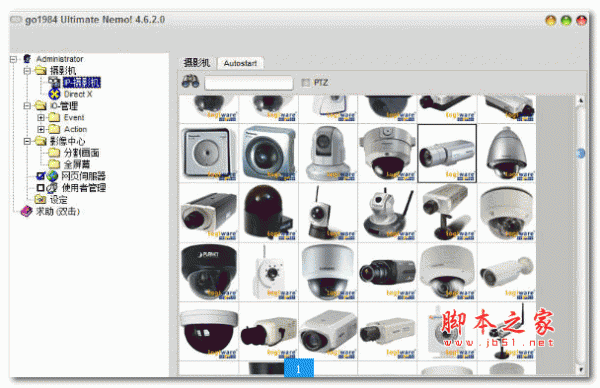This screenshot has height=388, width=600.
Task: Switch to the 摄影机 tab
Action: point(197,63)
